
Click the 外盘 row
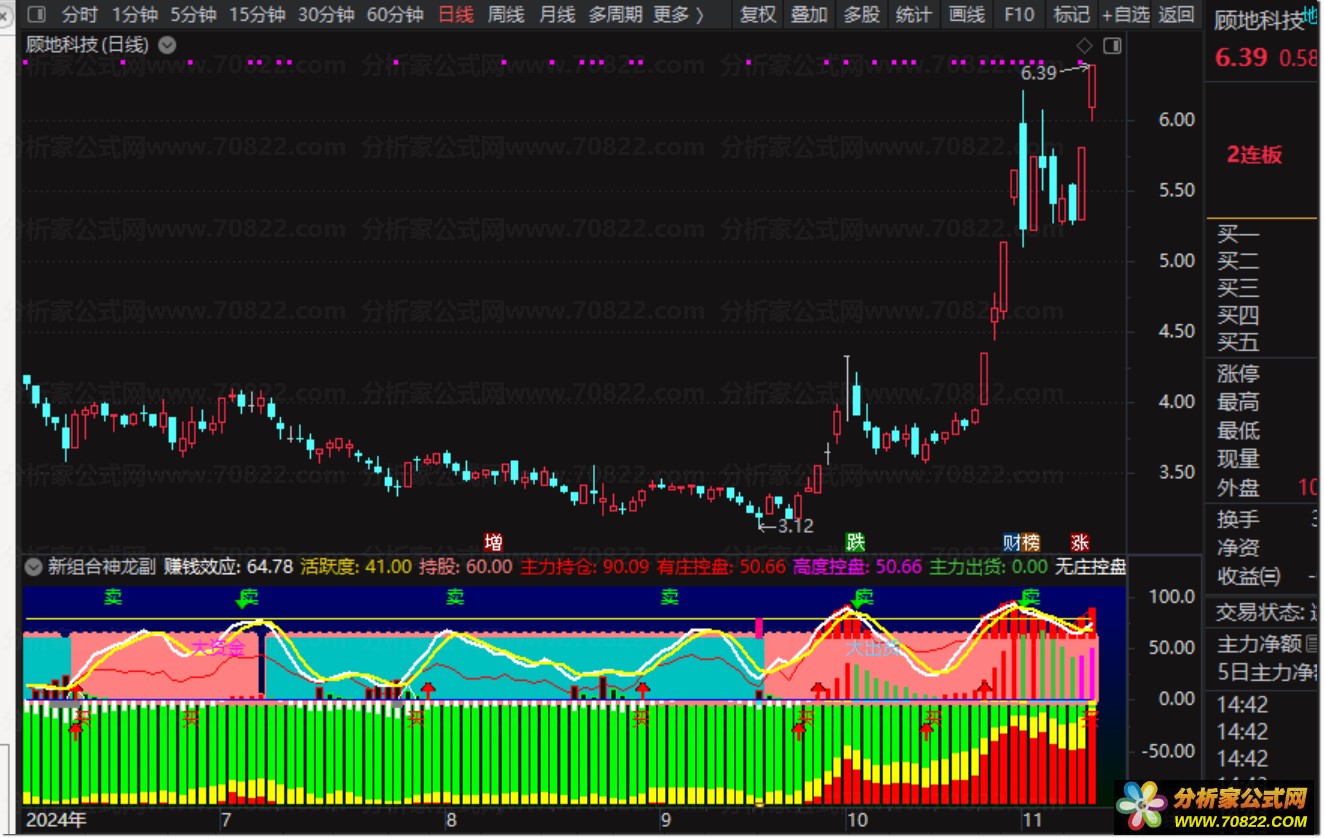[x=1265, y=488]
